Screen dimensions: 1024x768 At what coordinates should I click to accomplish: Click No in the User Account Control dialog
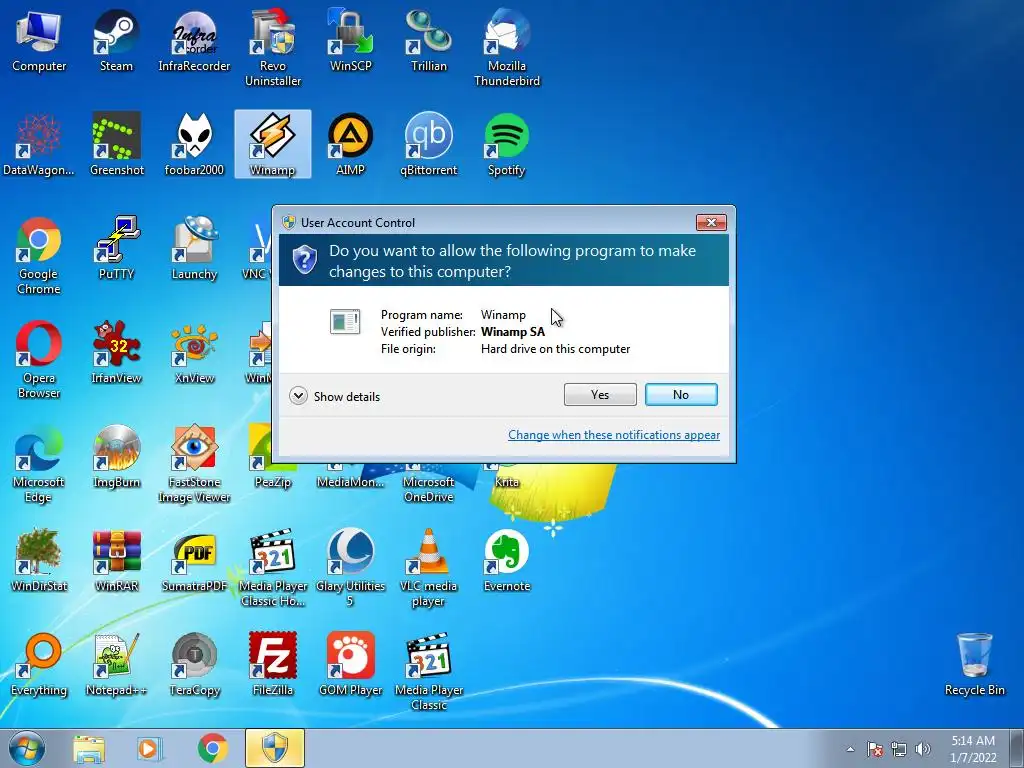point(681,394)
